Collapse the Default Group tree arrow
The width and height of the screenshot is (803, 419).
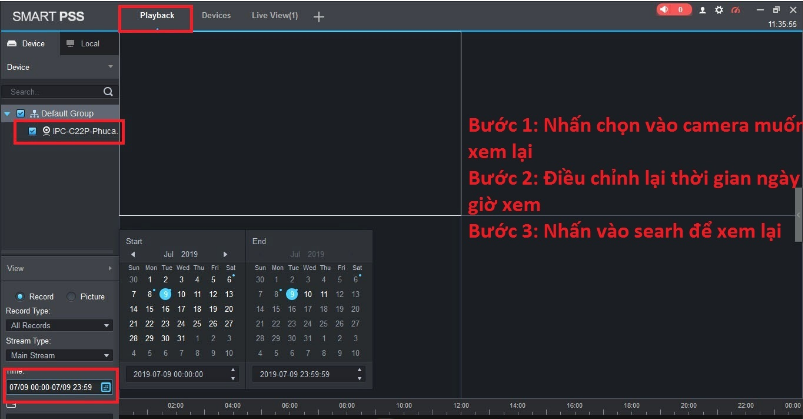tap(8, 114)
